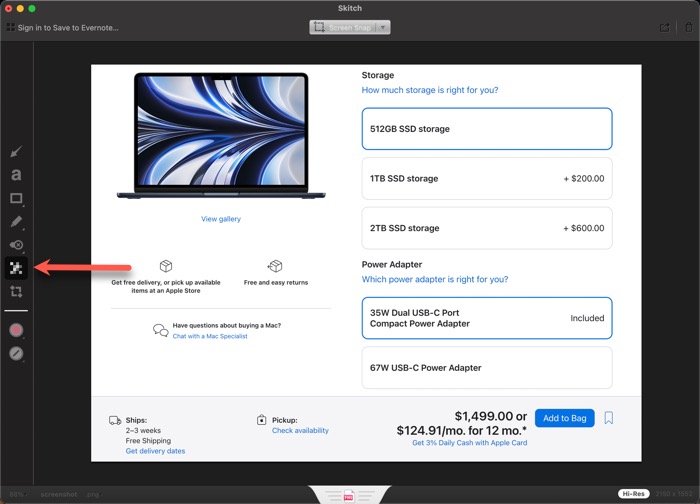Viewport: 700px width, 504px height.
Task: Click the Share icon in the toolbar
Action: (665, 28)
